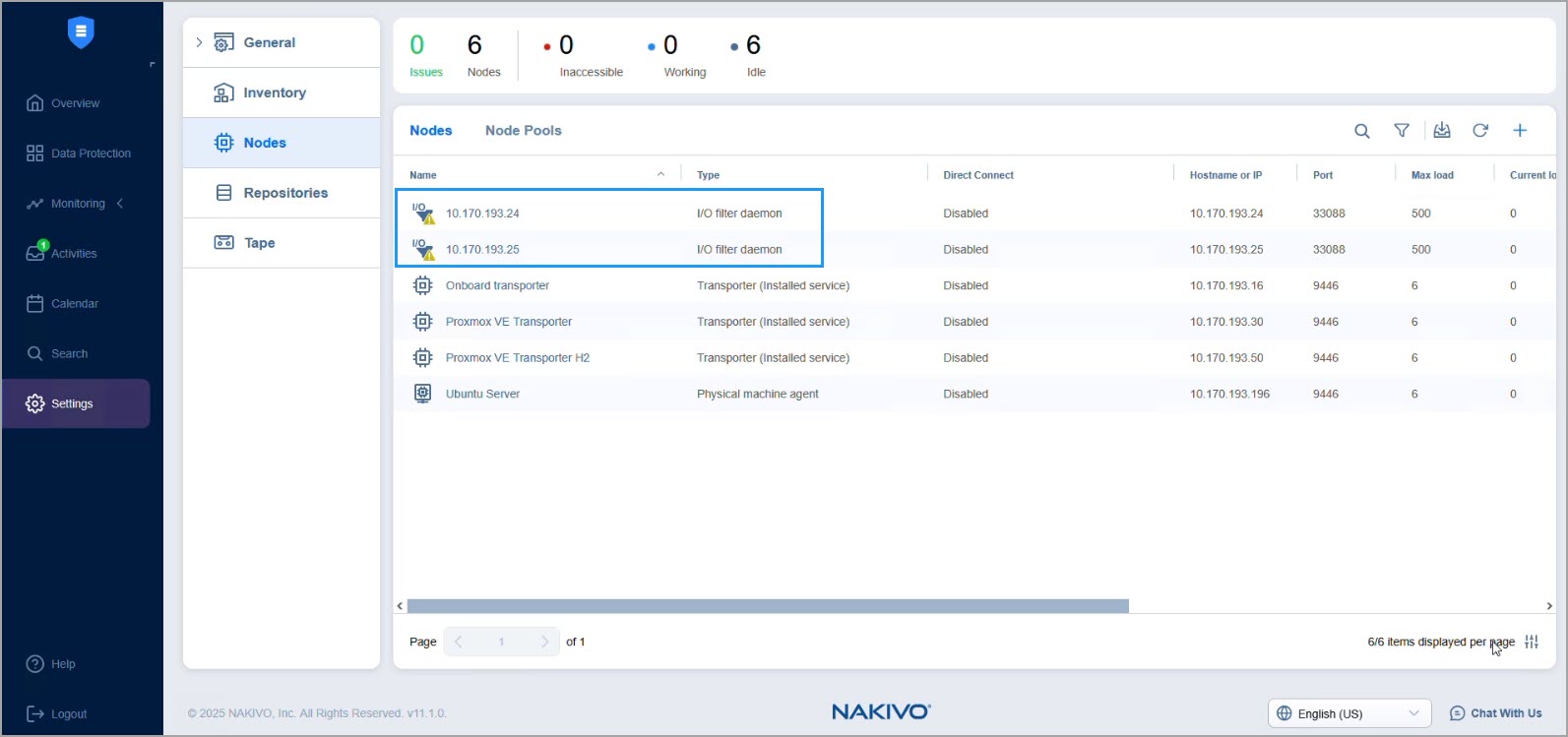Open Data Protection section
The image size is (1568, 737).
(x=79, y=154)
